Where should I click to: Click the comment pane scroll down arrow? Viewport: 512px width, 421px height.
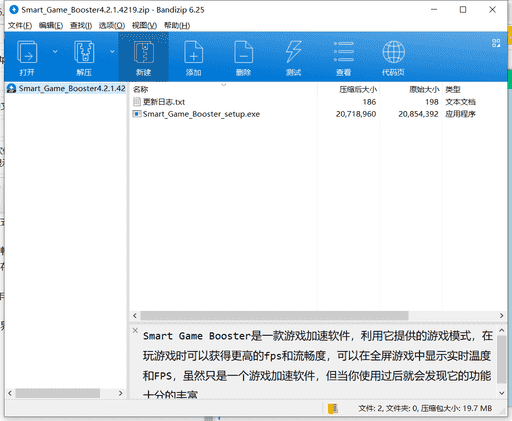(502, 393)
